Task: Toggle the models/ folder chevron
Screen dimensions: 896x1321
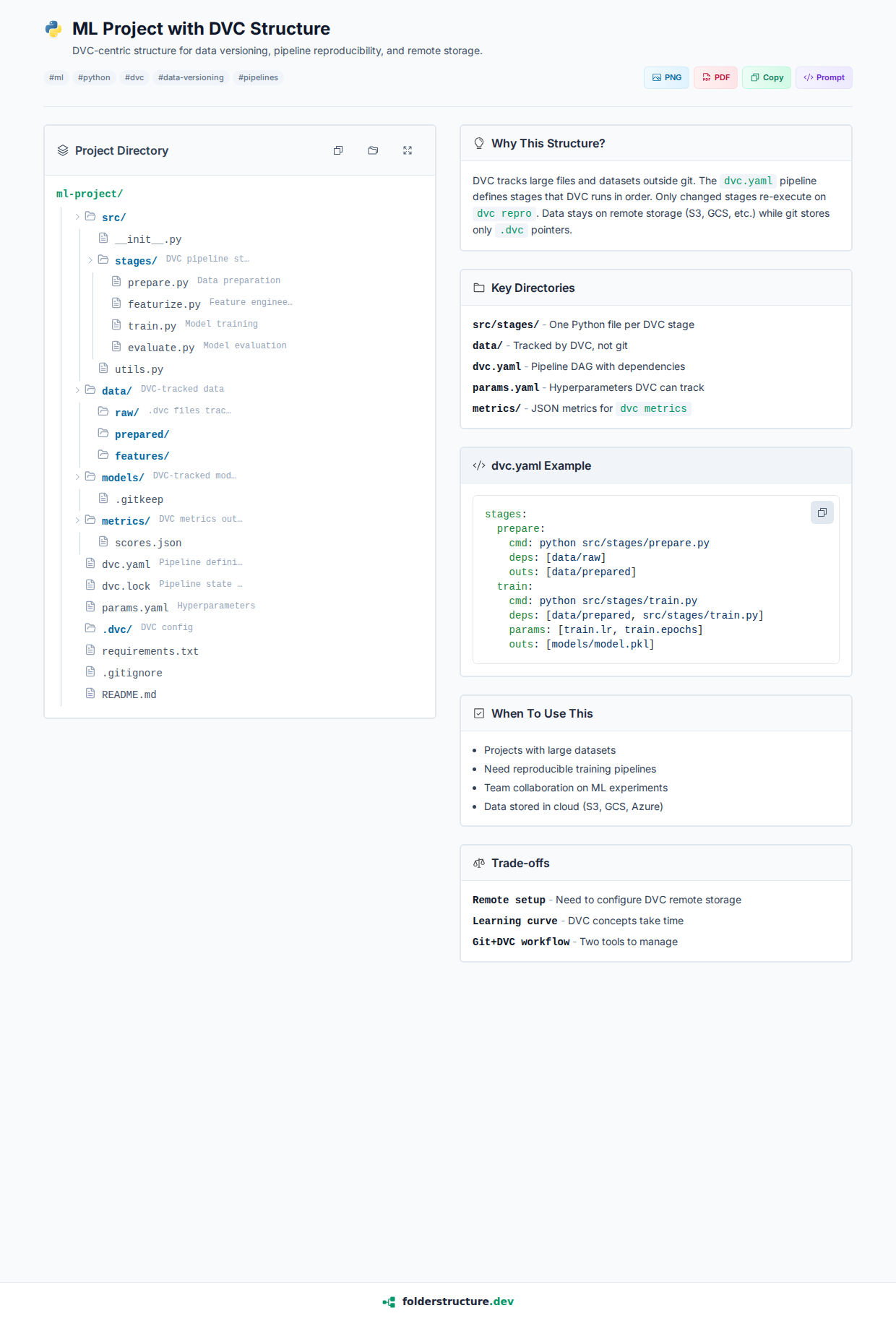Action: click(x=77, y=477)
